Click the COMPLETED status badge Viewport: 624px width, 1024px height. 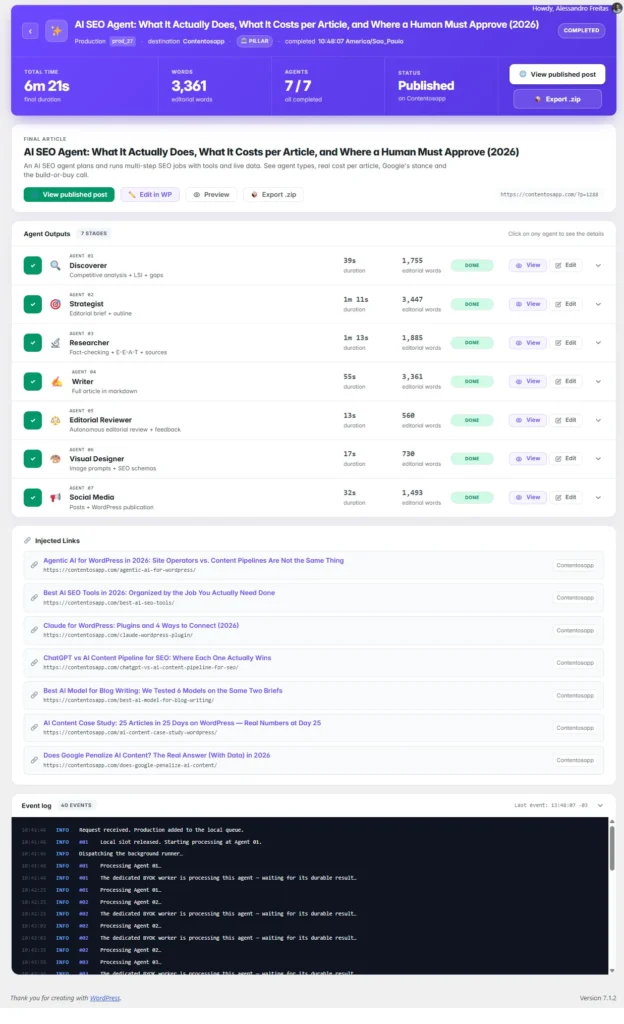581,31
